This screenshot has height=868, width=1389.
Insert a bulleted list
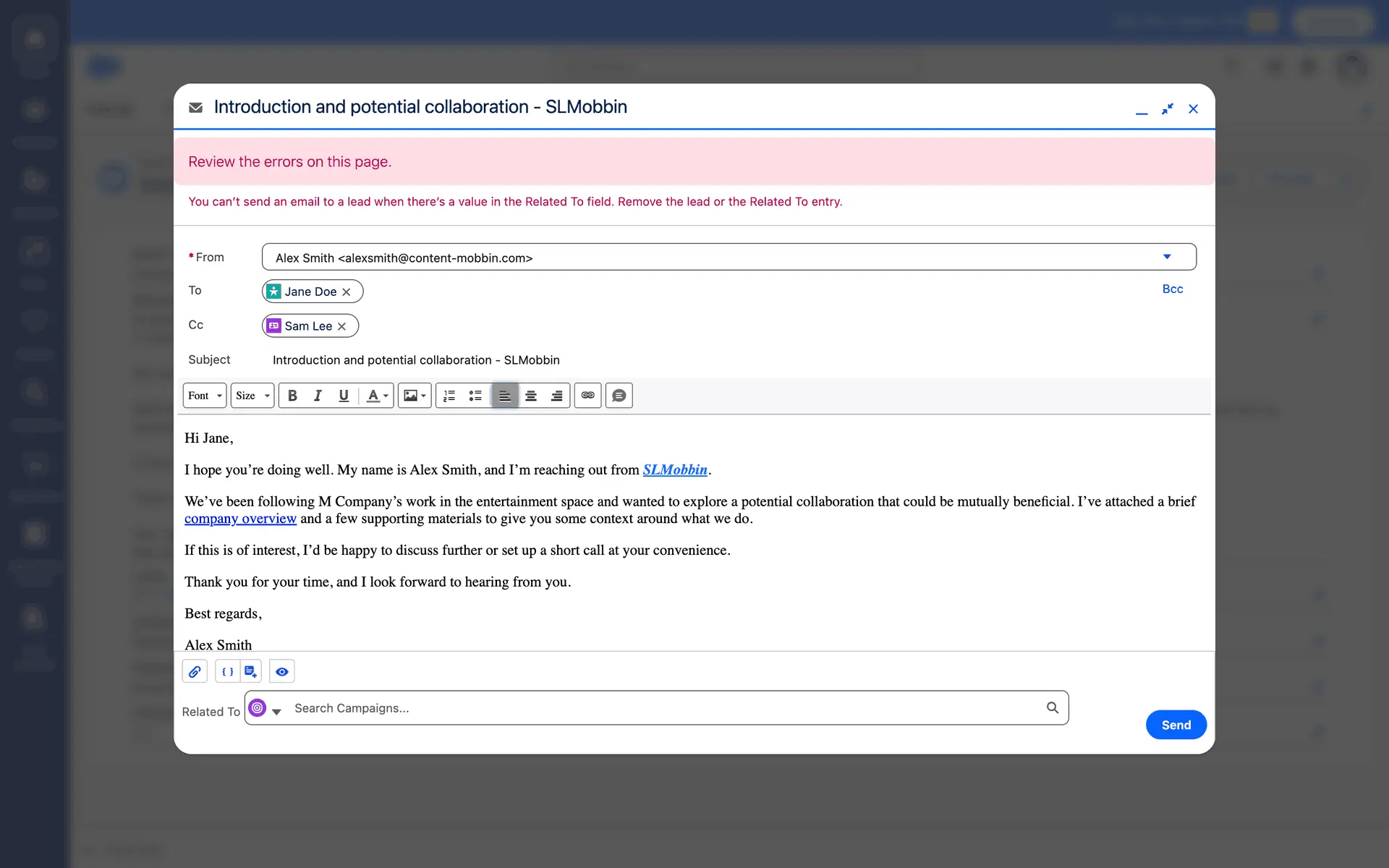475,396
